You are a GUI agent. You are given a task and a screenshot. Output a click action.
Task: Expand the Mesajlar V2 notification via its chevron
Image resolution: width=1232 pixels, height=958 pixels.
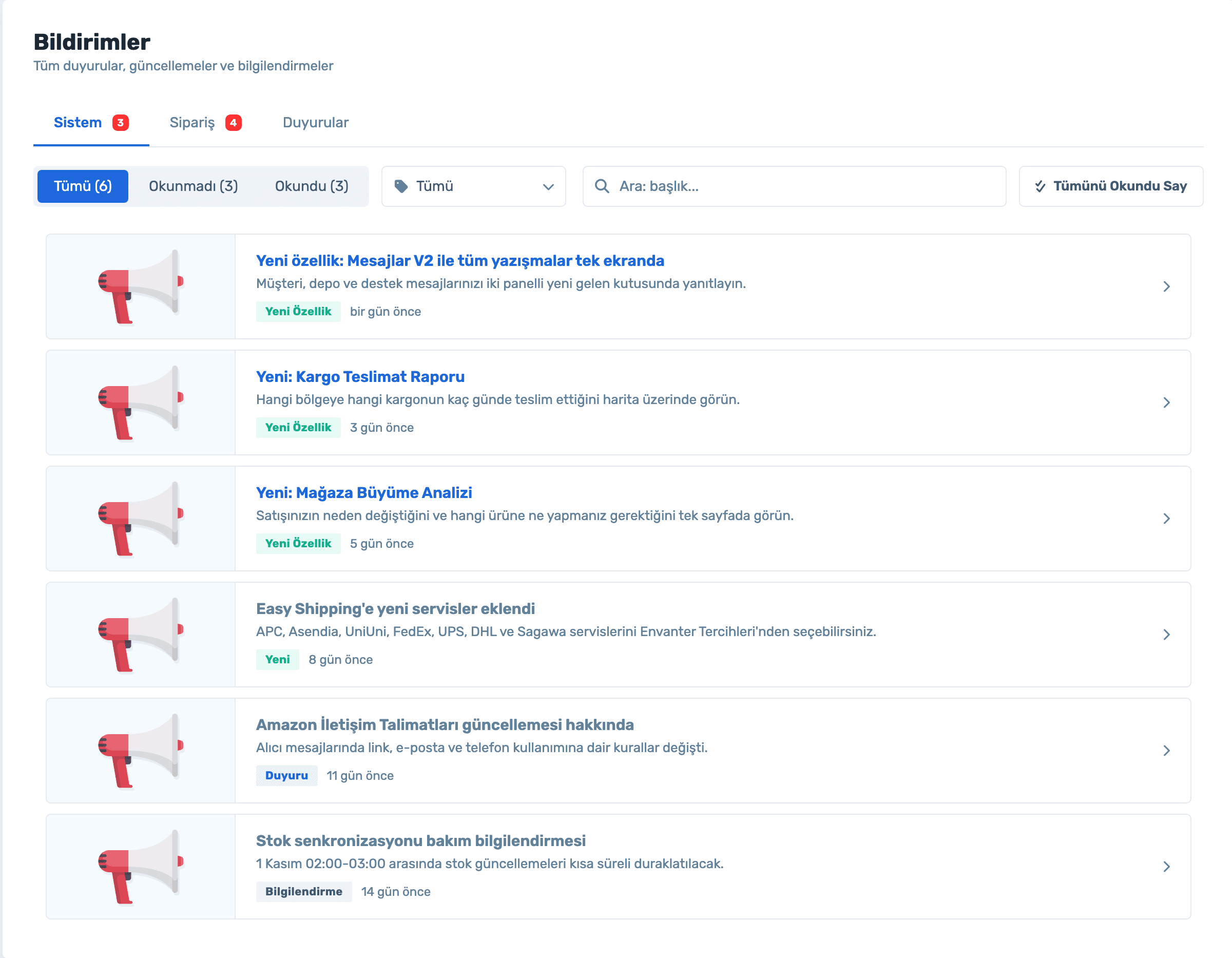tap(1167, 286)
